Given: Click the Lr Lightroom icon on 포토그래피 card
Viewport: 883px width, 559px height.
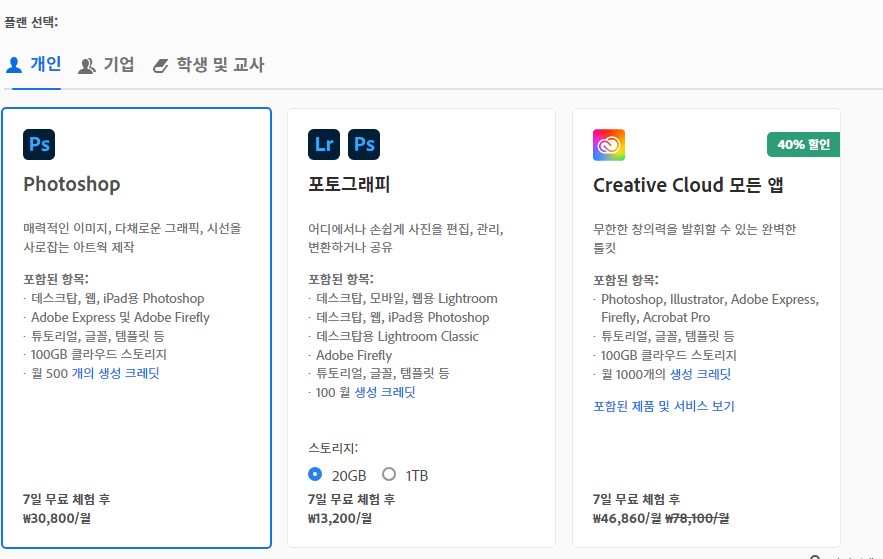Looking at the screenshot, I should pos(324,144).
